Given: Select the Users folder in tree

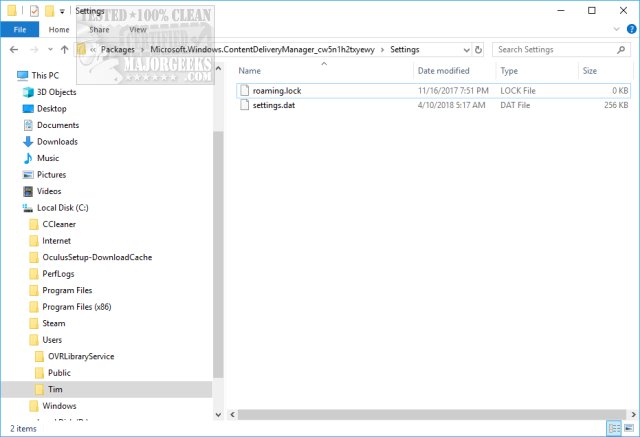Looking at the screenshot, I should click(52, 340).
